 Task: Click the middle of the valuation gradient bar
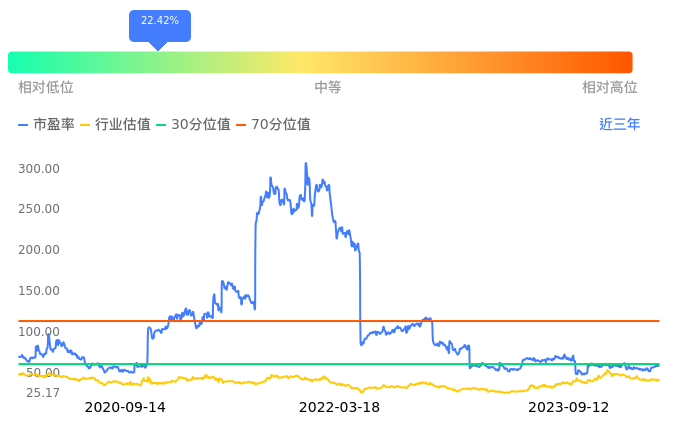click(320, 62)
